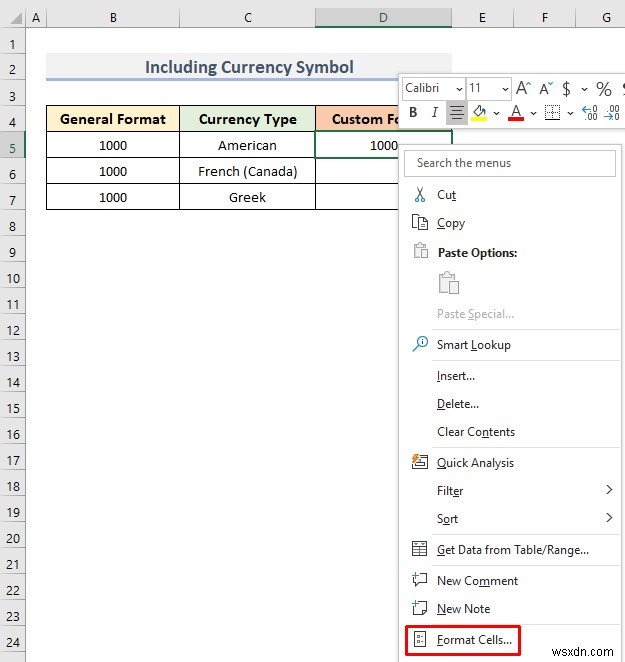Screen dimensions: 625x662
Task: Apply yellow fill color bucket
Action: point(479,113)
